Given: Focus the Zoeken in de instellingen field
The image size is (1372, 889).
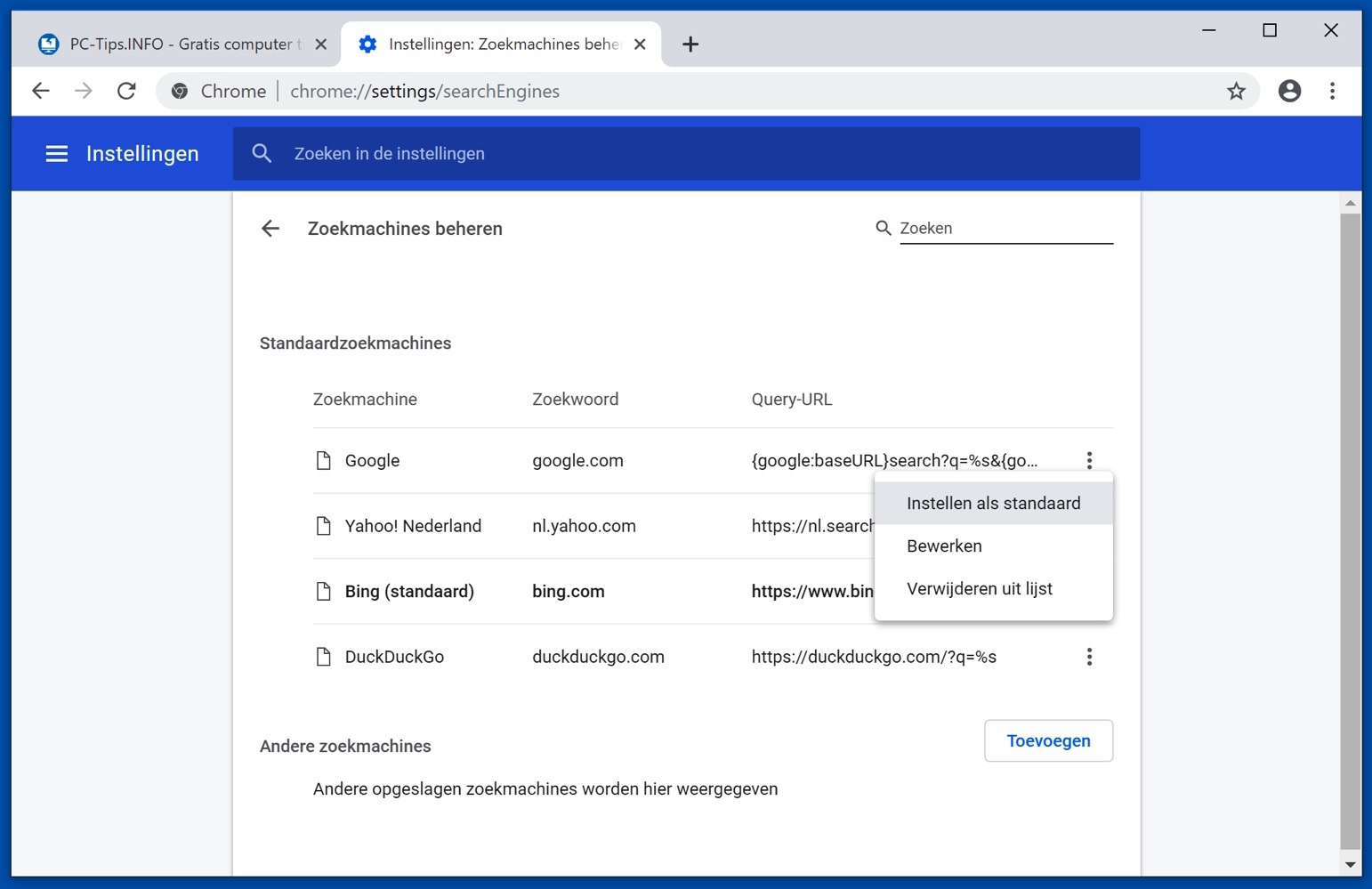Looking at the screenshot, I should (x=685, y=154).
